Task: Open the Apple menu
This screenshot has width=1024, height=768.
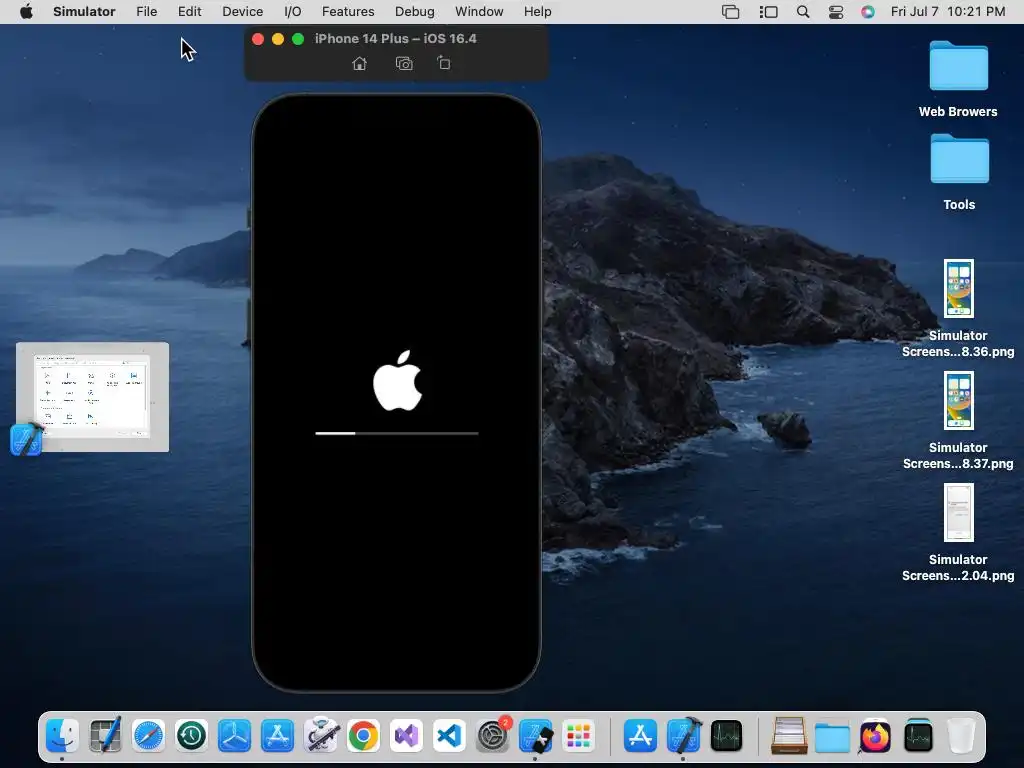Action: [26, 11]
